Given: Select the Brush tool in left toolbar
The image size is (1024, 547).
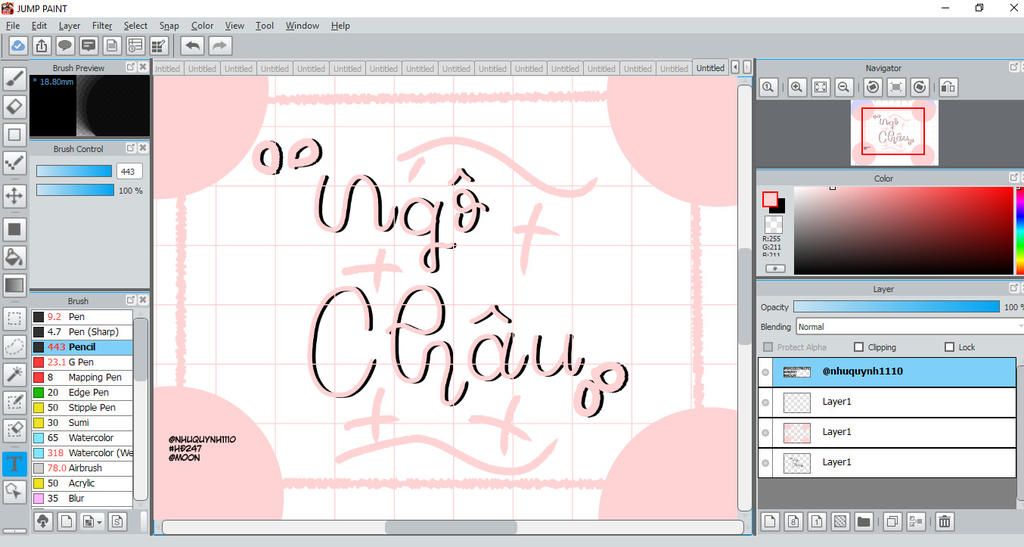Looking at the screenshot, I should [14, 79].
